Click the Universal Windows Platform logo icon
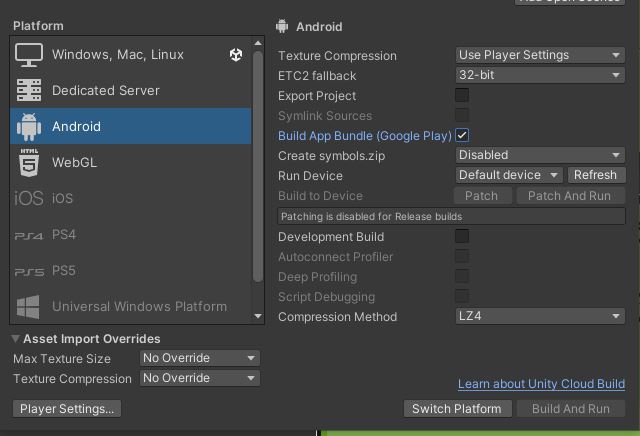 pyautogui.click(x=28, y=307)
